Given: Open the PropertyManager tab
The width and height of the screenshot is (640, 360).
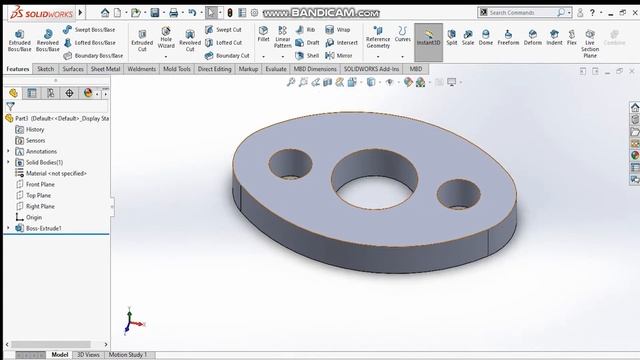Looking at the screenshot, I should tap(32, 93).
